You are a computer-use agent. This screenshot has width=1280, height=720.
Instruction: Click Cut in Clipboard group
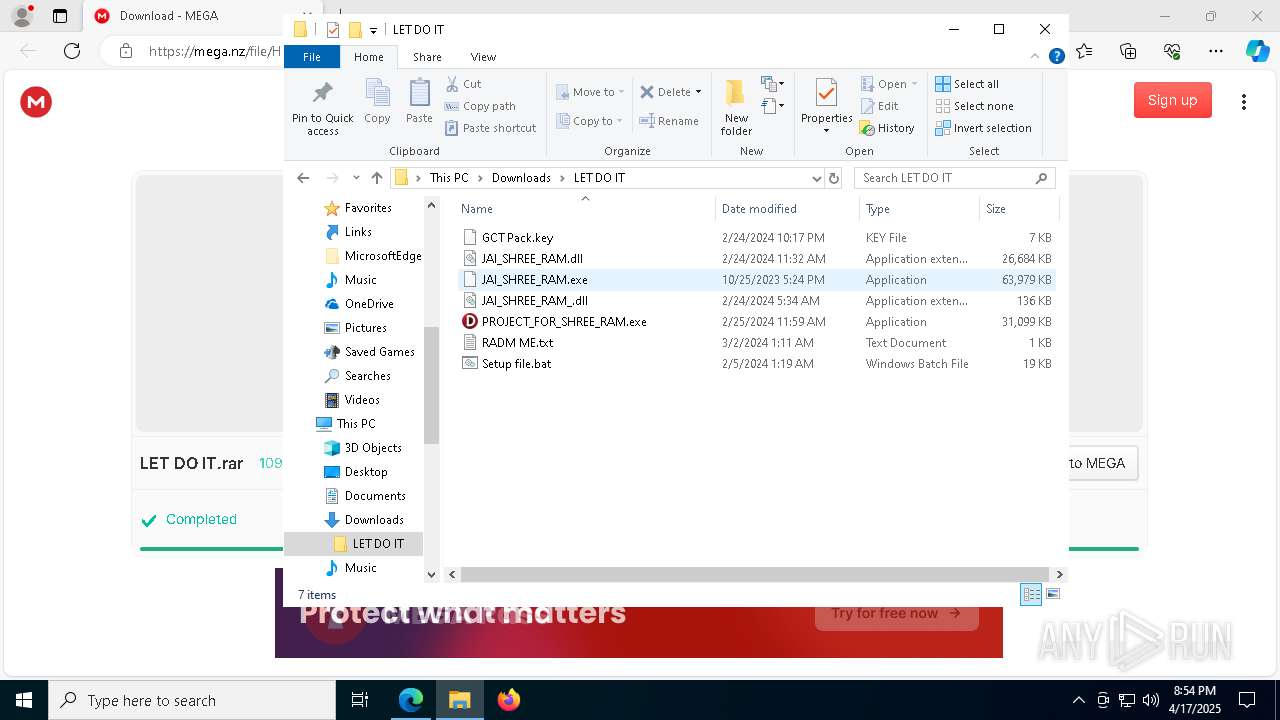(x=463, y=84)
